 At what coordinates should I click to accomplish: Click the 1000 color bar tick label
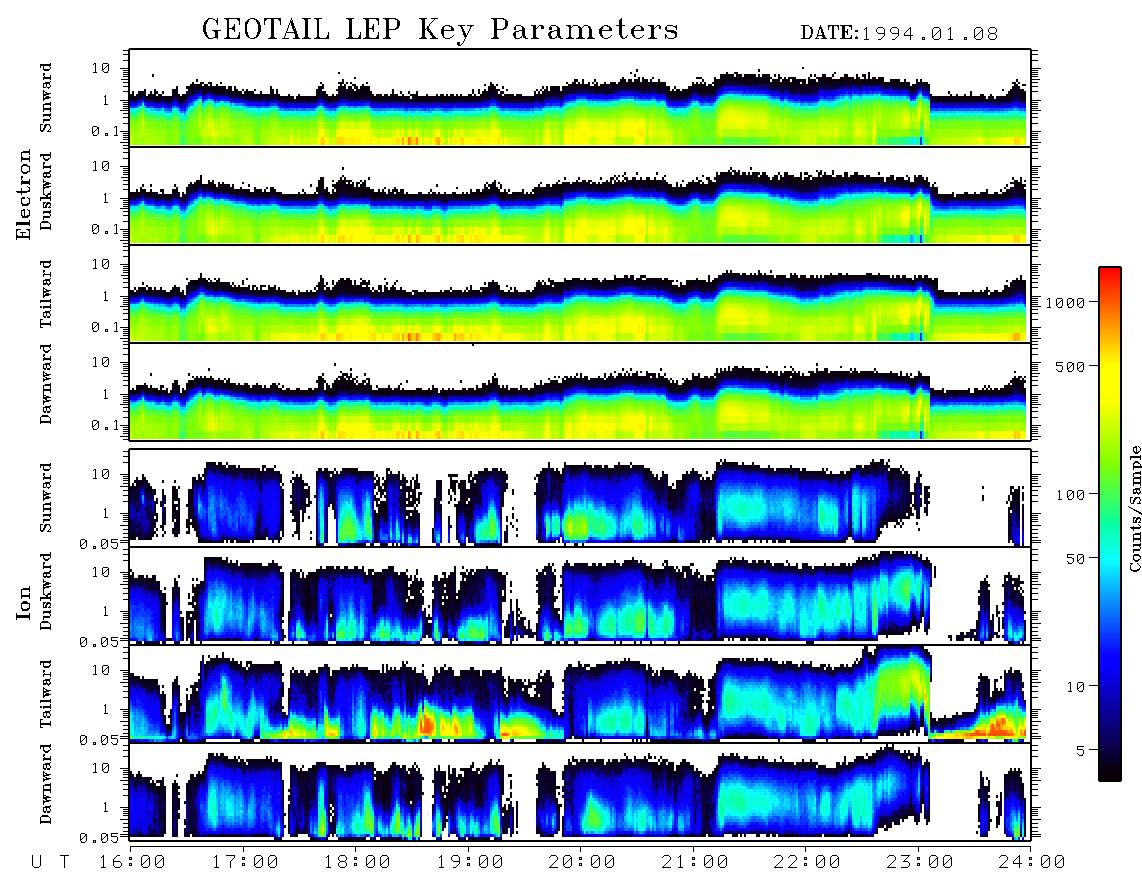[1066, 302]
